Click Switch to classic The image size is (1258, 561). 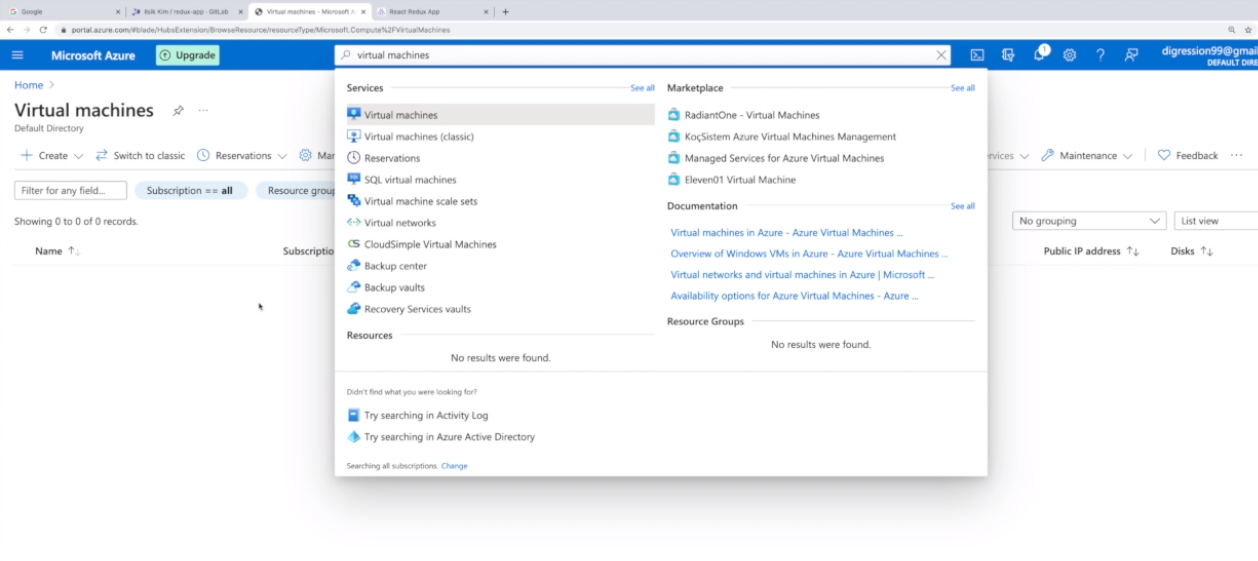(140, 156)
